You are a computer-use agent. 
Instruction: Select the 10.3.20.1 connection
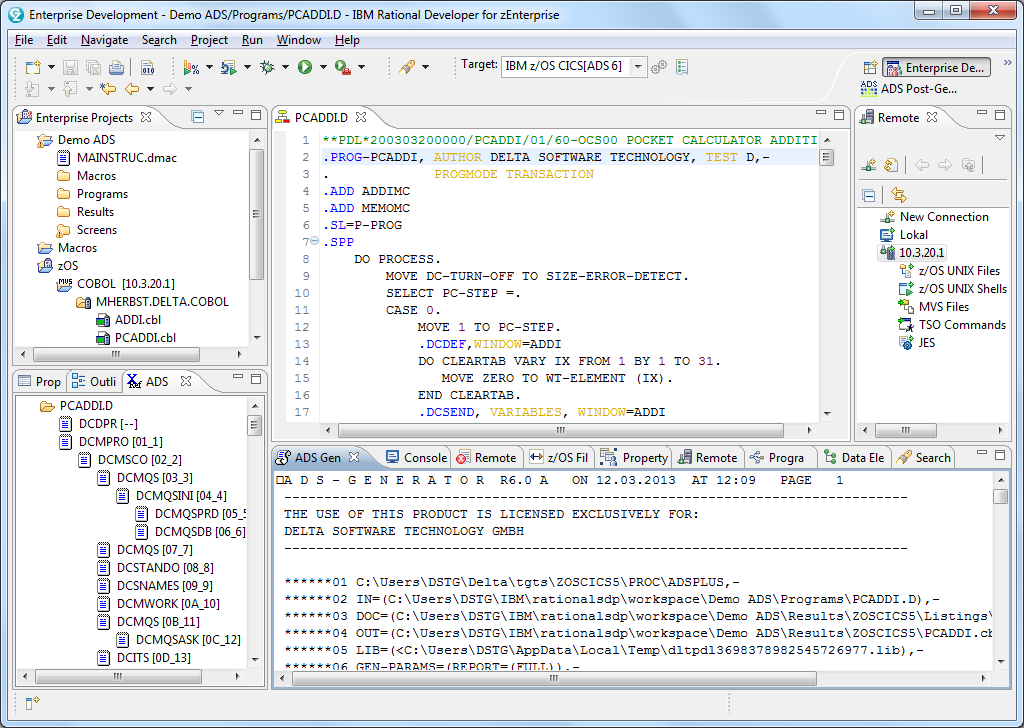pos(921,253)
